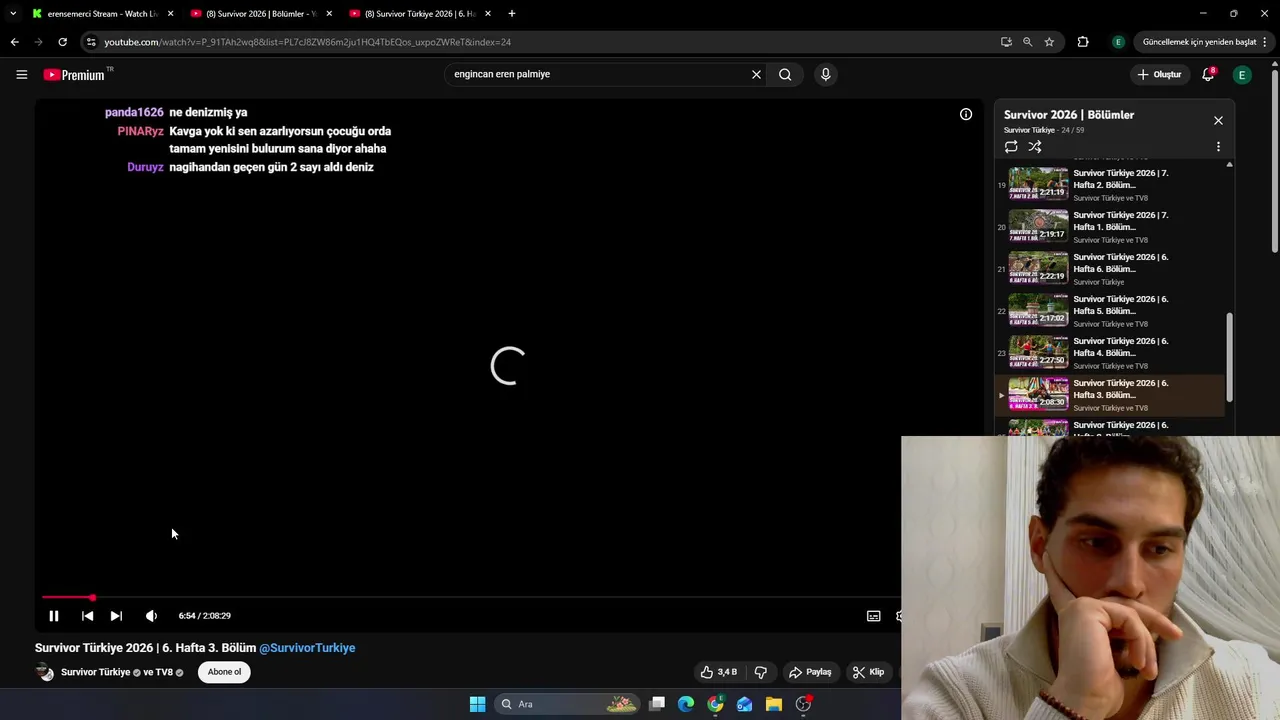
Task: Play playlist item 6. Hafta 5. Bölüm
Action: tap(1110, 311)
